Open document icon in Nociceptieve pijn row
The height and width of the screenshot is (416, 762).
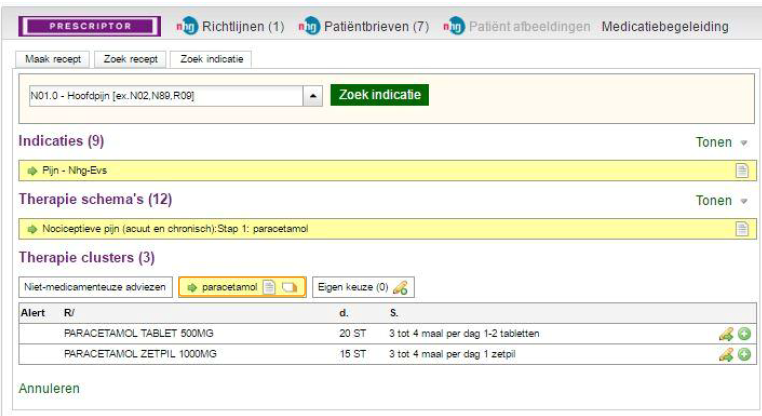742,229
